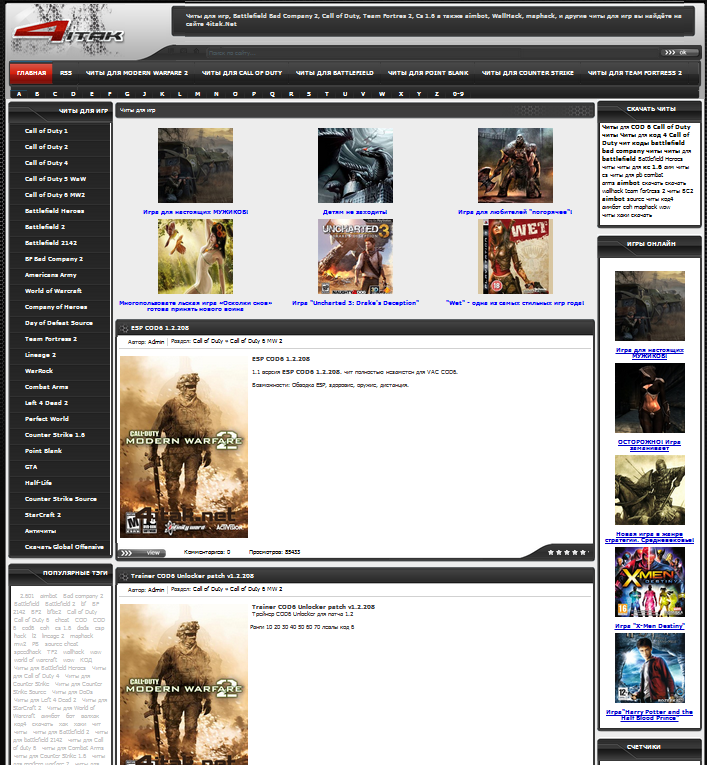Open Counter Strike 1.6 category

(59, 435)
